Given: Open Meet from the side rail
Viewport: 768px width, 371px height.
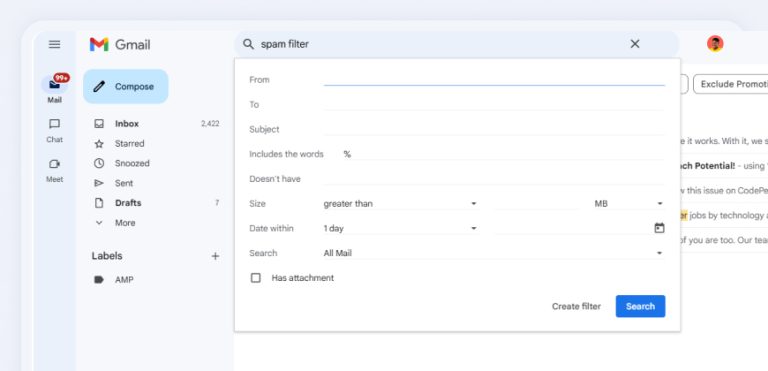Looking at the screenshot, I should coord(54,171).
